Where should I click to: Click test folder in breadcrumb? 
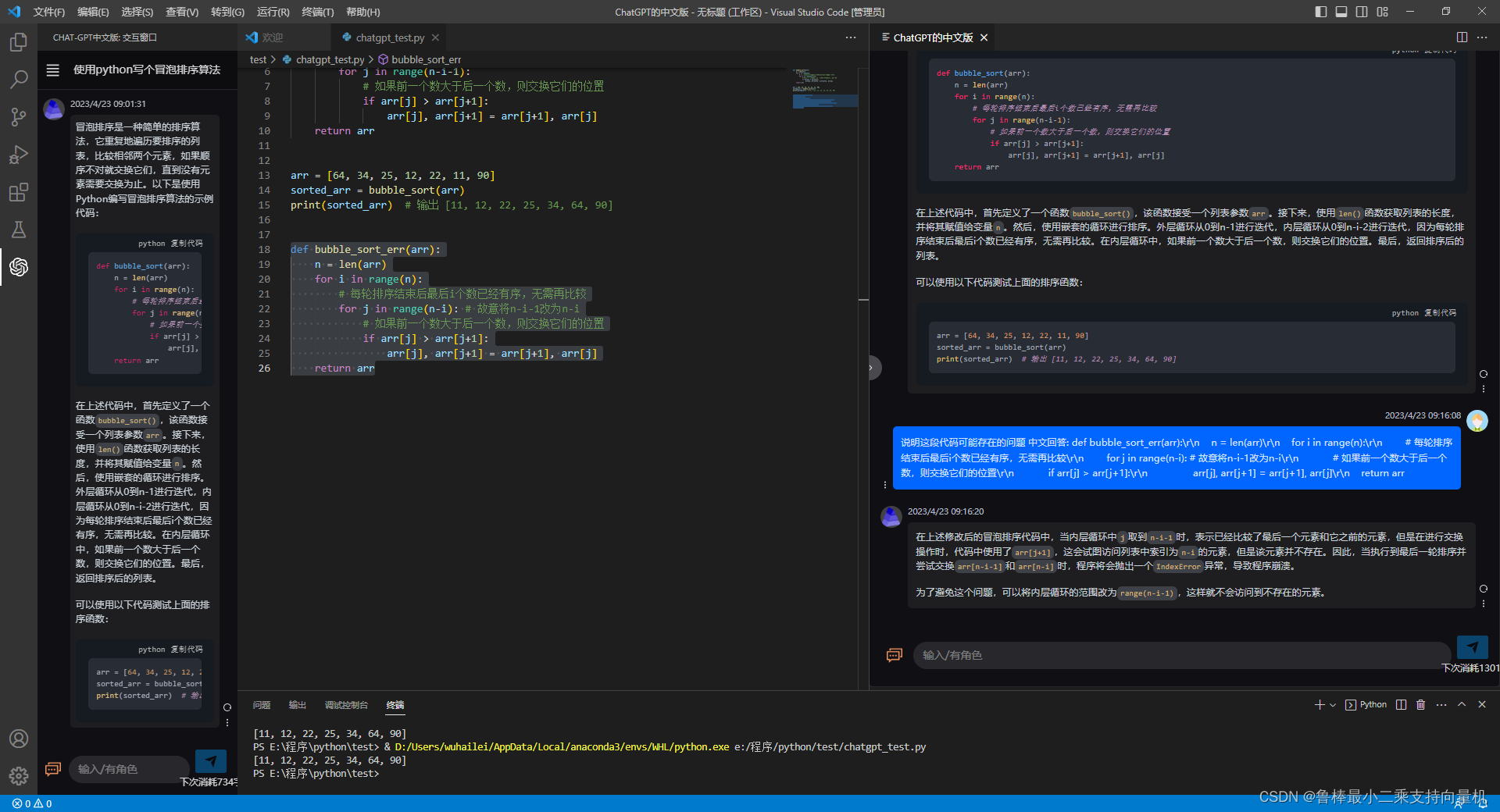point(258,59)
